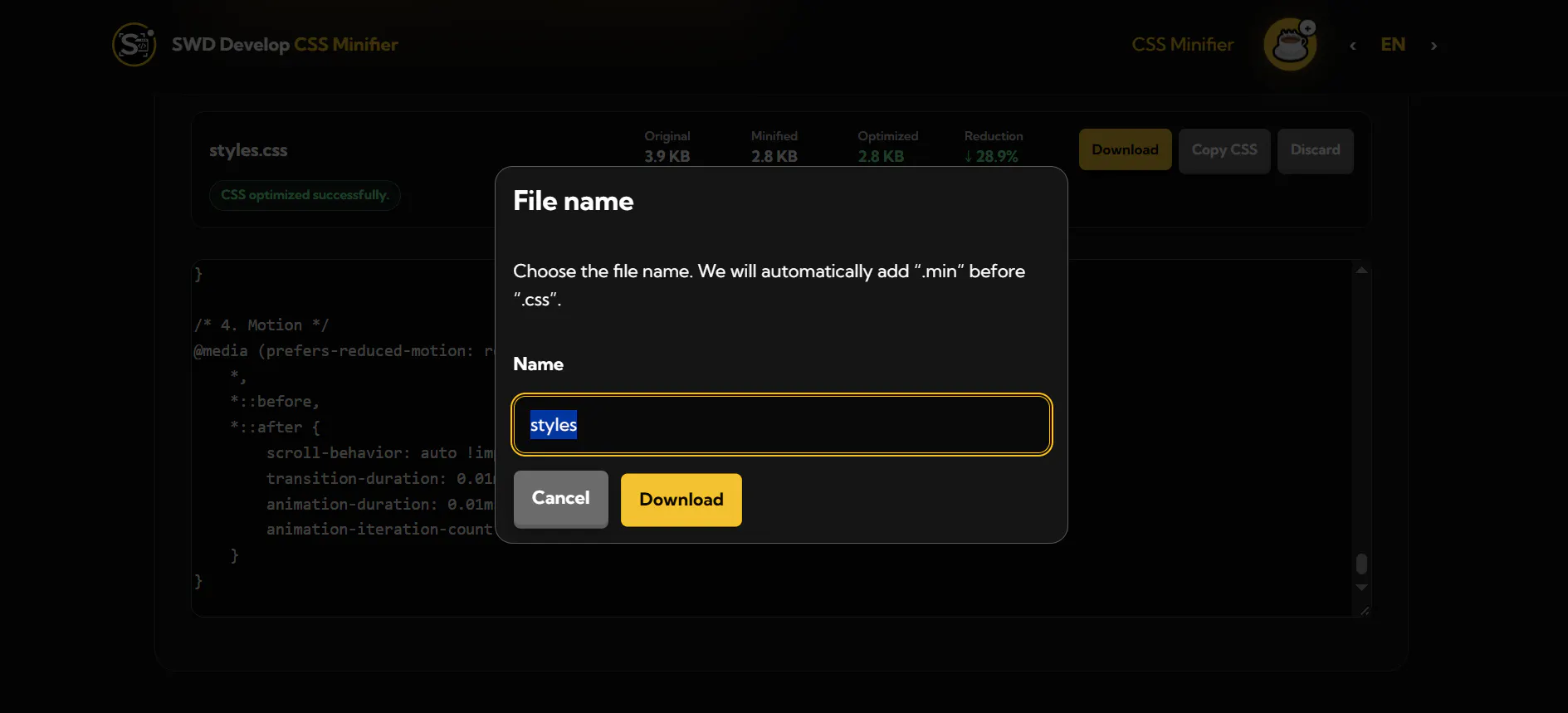Viewport: 1568px width, 713px height.
Task: Click the Optimized 2.8 KB value
Action: click(881, 157)
